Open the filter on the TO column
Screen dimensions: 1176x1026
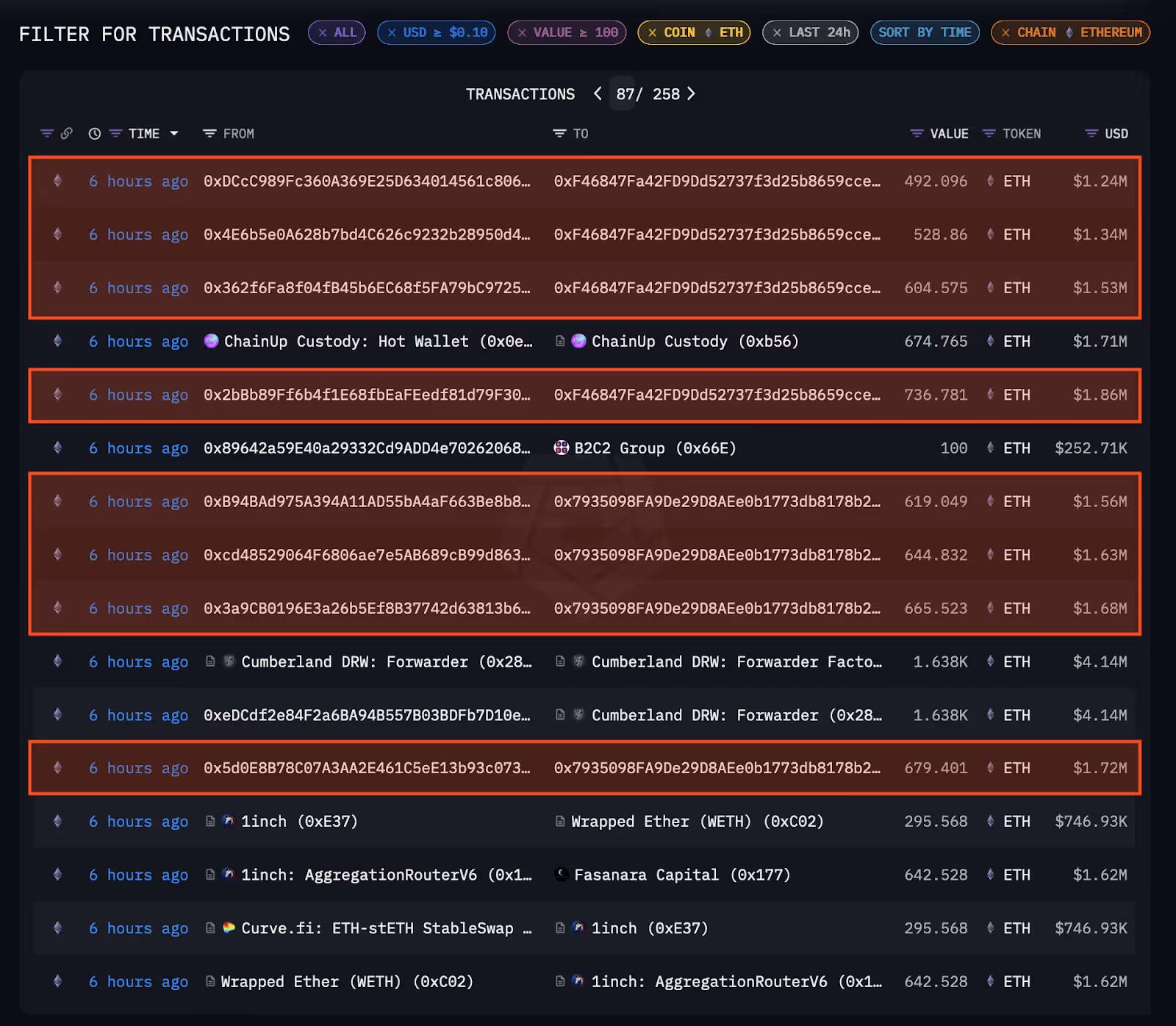[x=558, y=134]
